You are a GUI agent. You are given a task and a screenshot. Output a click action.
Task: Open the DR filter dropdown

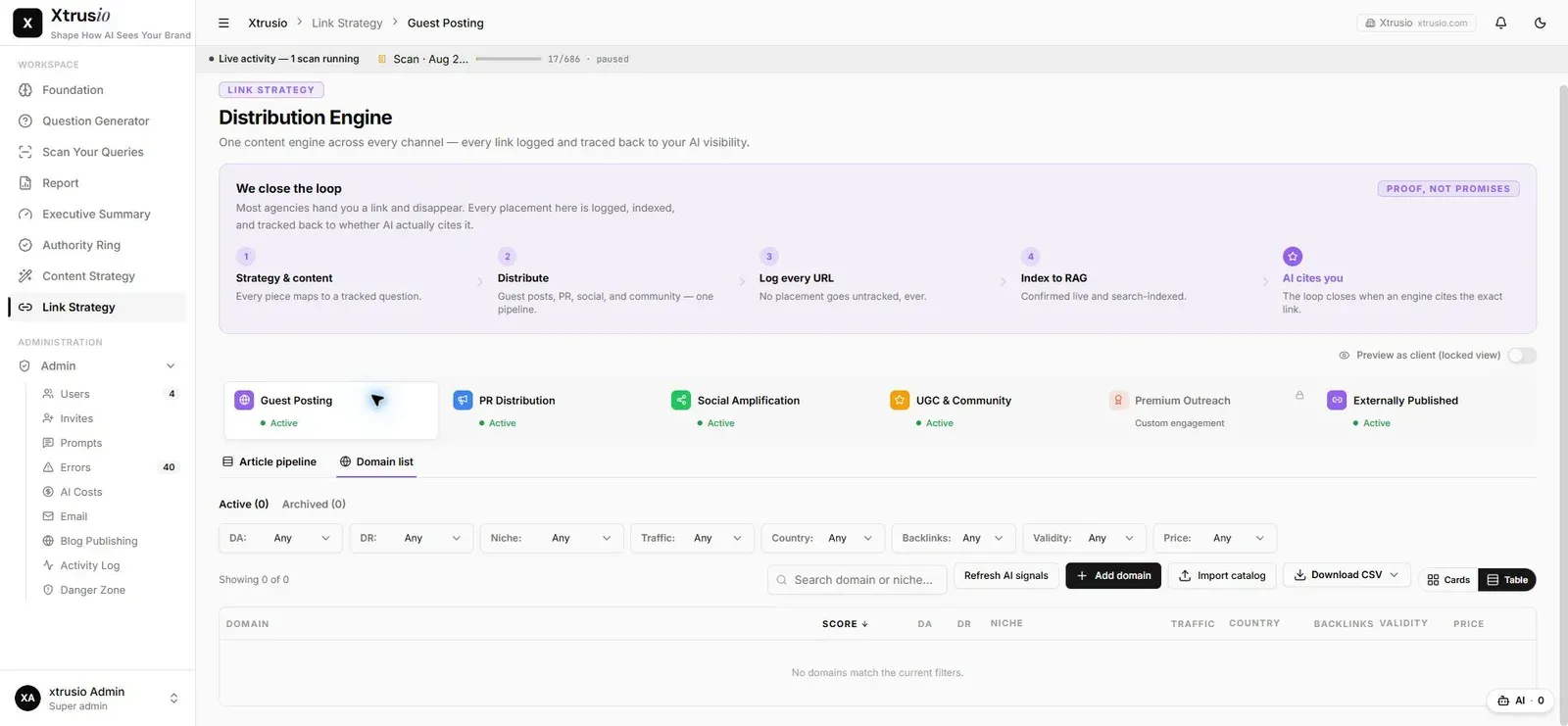click(412, 538)
